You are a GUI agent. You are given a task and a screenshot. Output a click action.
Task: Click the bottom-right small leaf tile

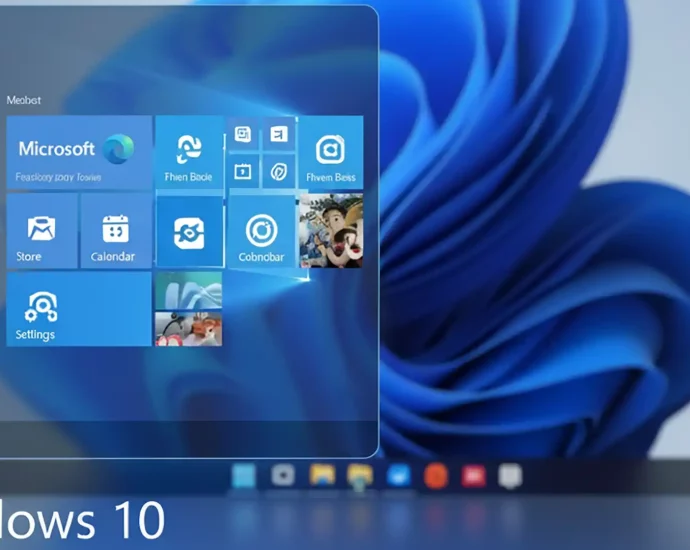point(279,171)
